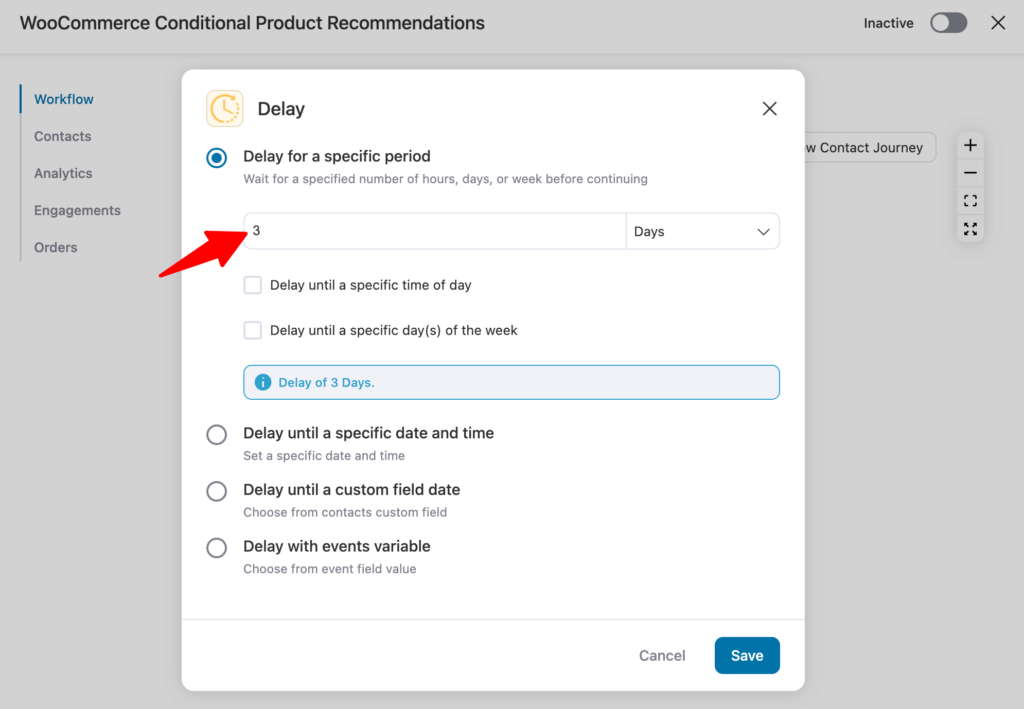Enable 'Delay until a specific time of day'

click(x=252, y=285)
